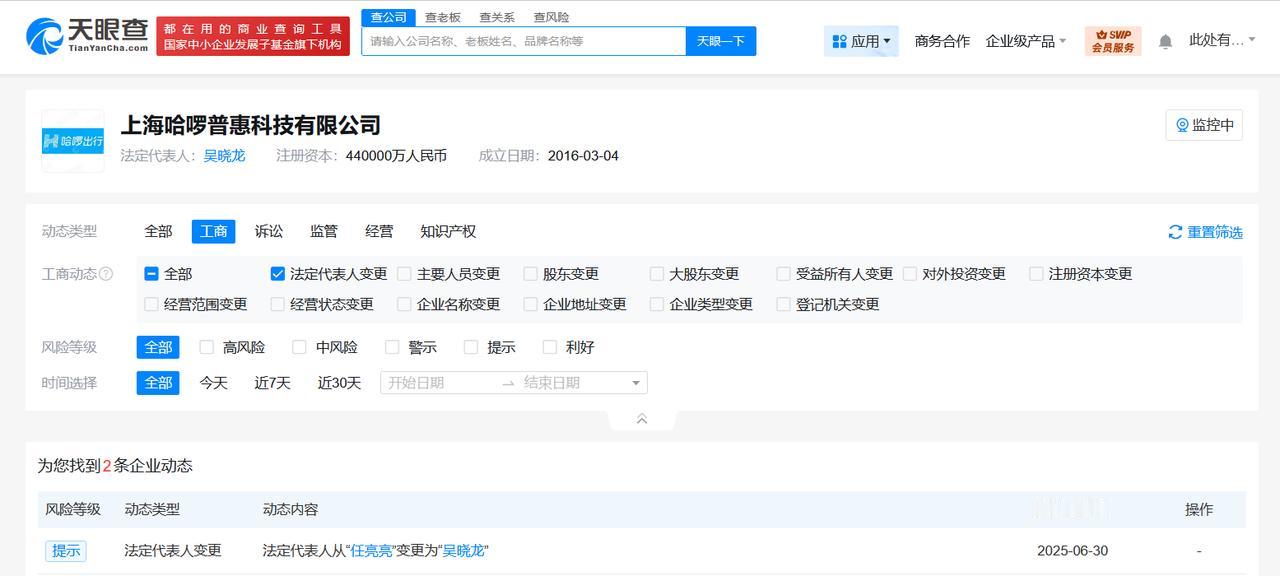Enable the 股东变更 checkbox

pos(530,274)
